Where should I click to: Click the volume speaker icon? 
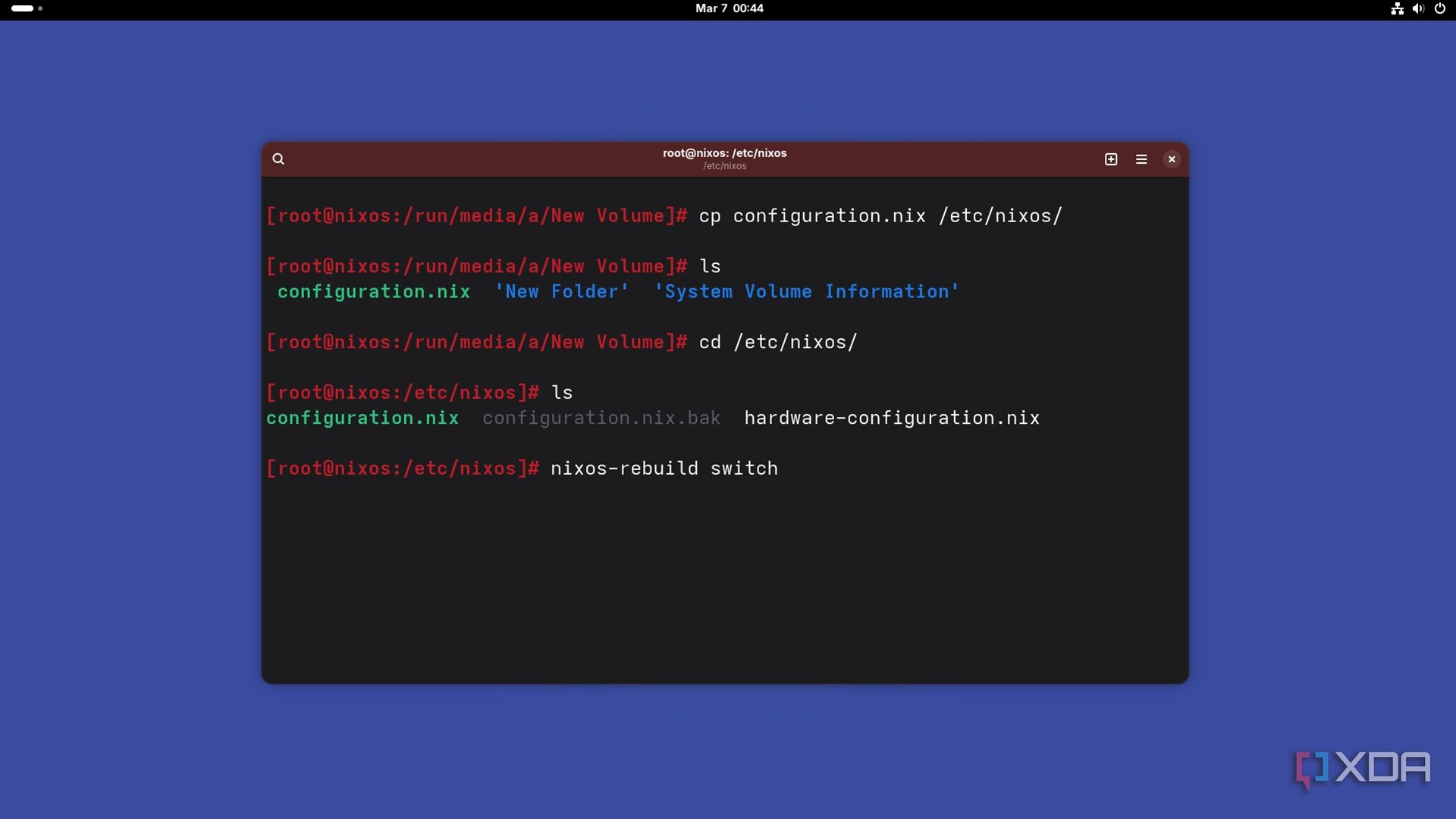point(1418,8)
